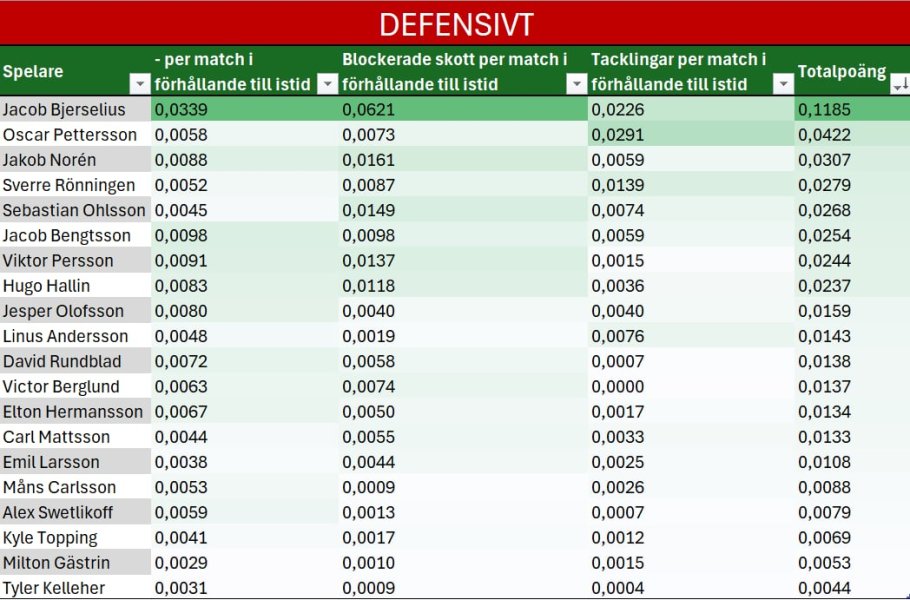Open the '- per match' column filter dropdown
Screen dimensions: 910x600
(327, 85)
